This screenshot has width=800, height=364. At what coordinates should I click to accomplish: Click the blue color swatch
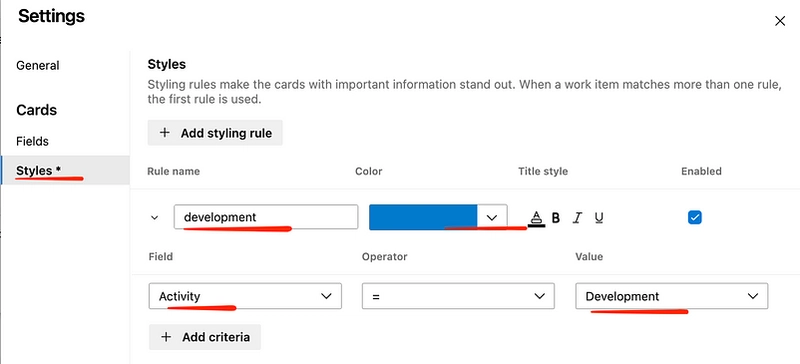click(x=423, y=217)
